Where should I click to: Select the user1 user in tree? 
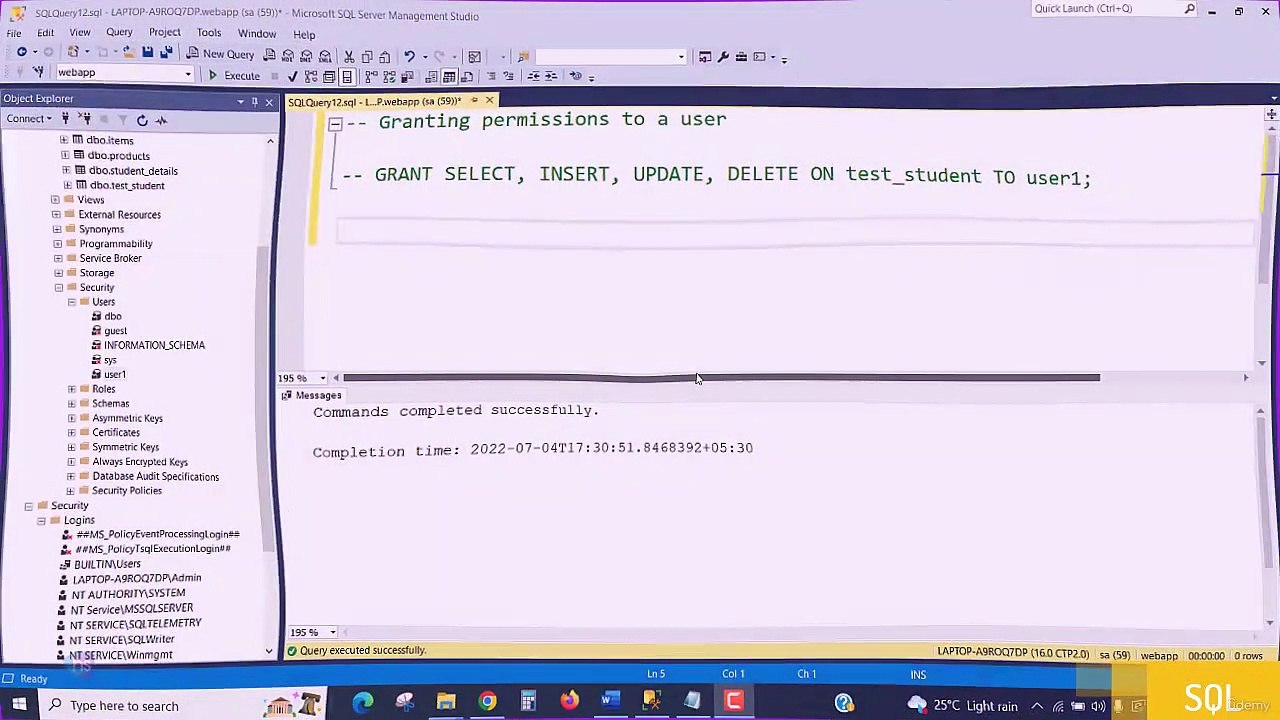[x=115, y=375]
